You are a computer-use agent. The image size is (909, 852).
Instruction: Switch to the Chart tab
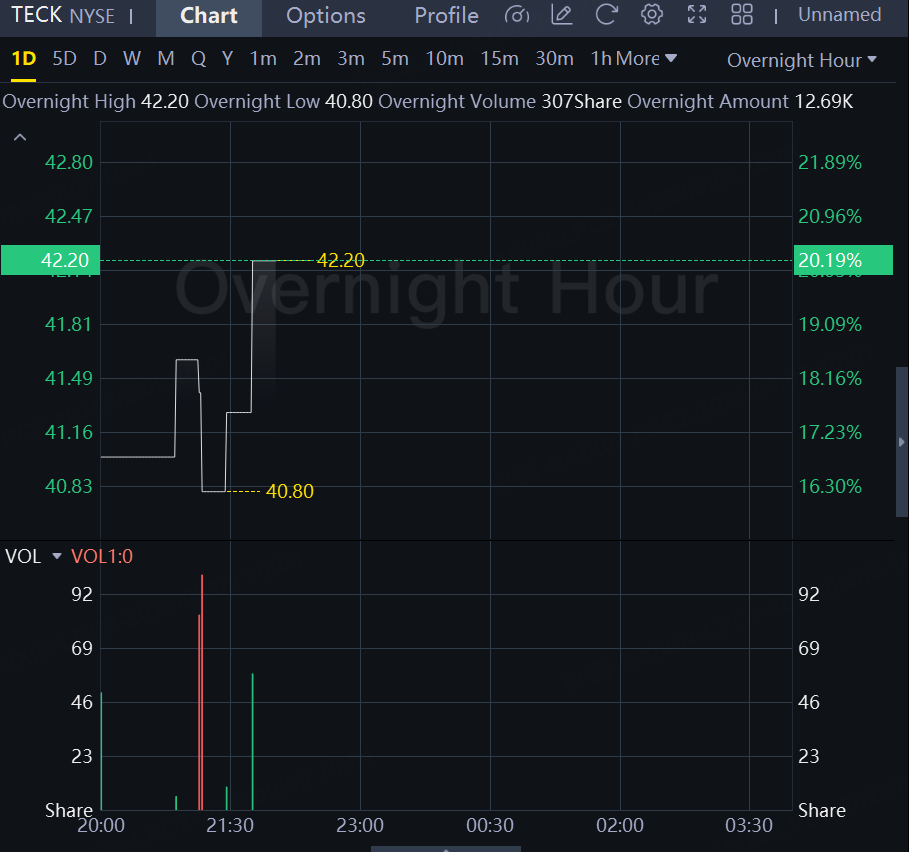coord(209,16)
